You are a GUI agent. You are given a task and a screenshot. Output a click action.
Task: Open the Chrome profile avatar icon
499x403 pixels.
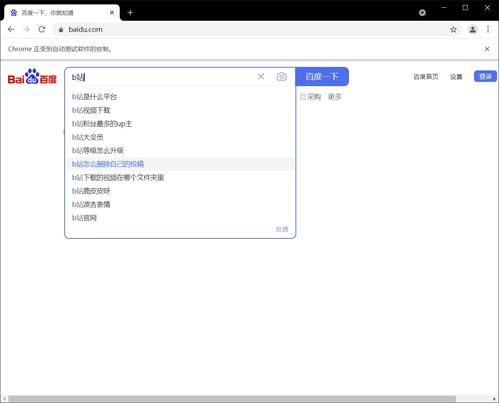click(472, 29)
